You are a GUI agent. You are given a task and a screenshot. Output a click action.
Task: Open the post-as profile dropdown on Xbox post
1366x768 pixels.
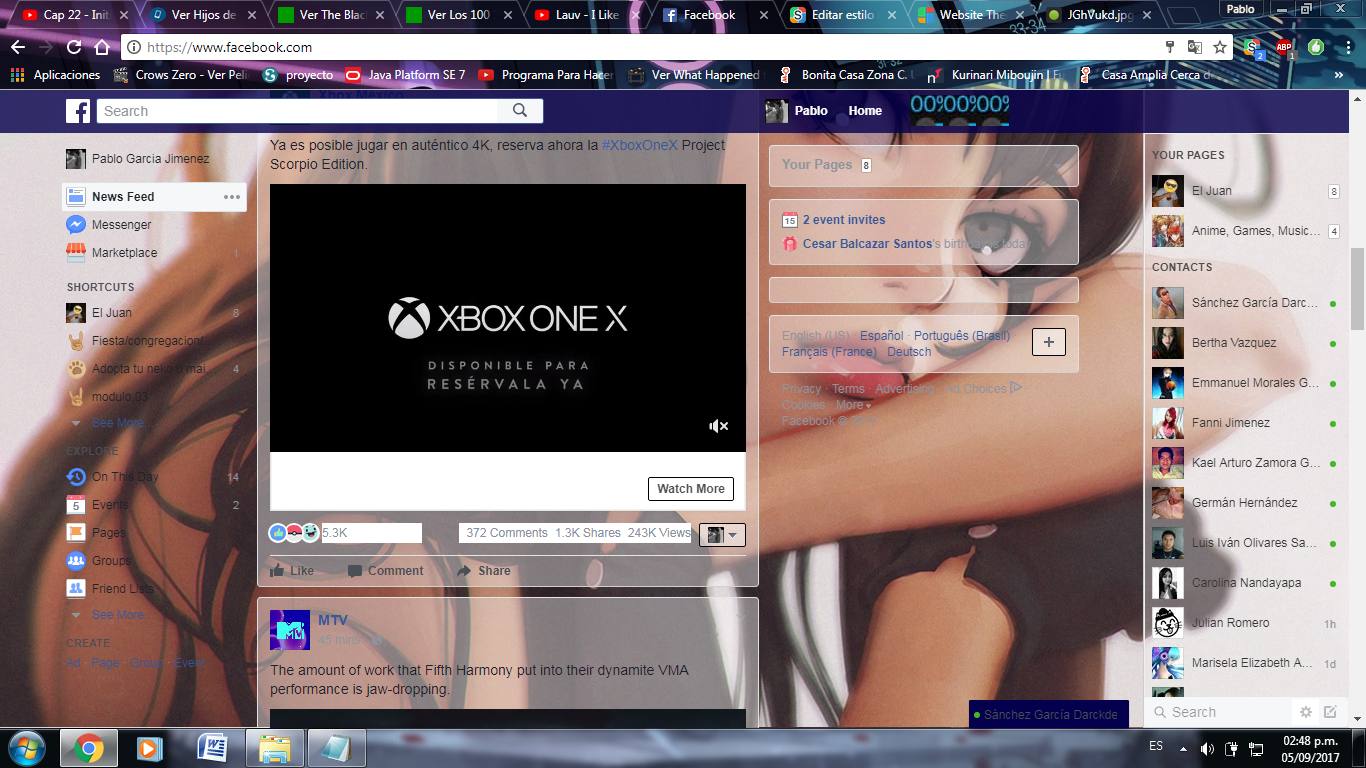click(722, 535)
